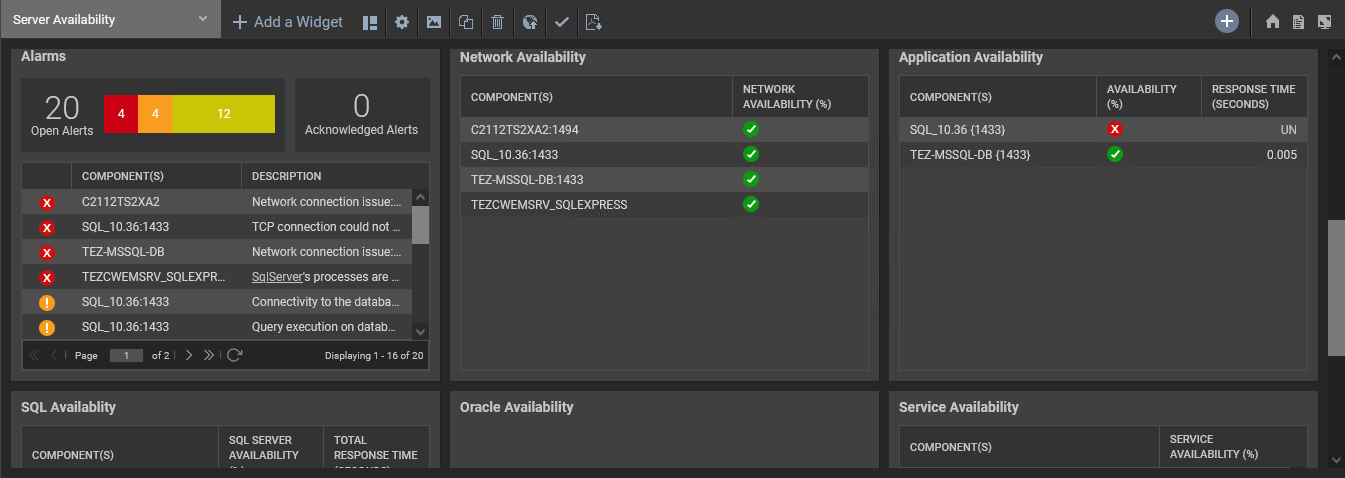The width and height of the screenshot is (1345, 478).
Task: Click Add a Widget button
Action: 288,22
